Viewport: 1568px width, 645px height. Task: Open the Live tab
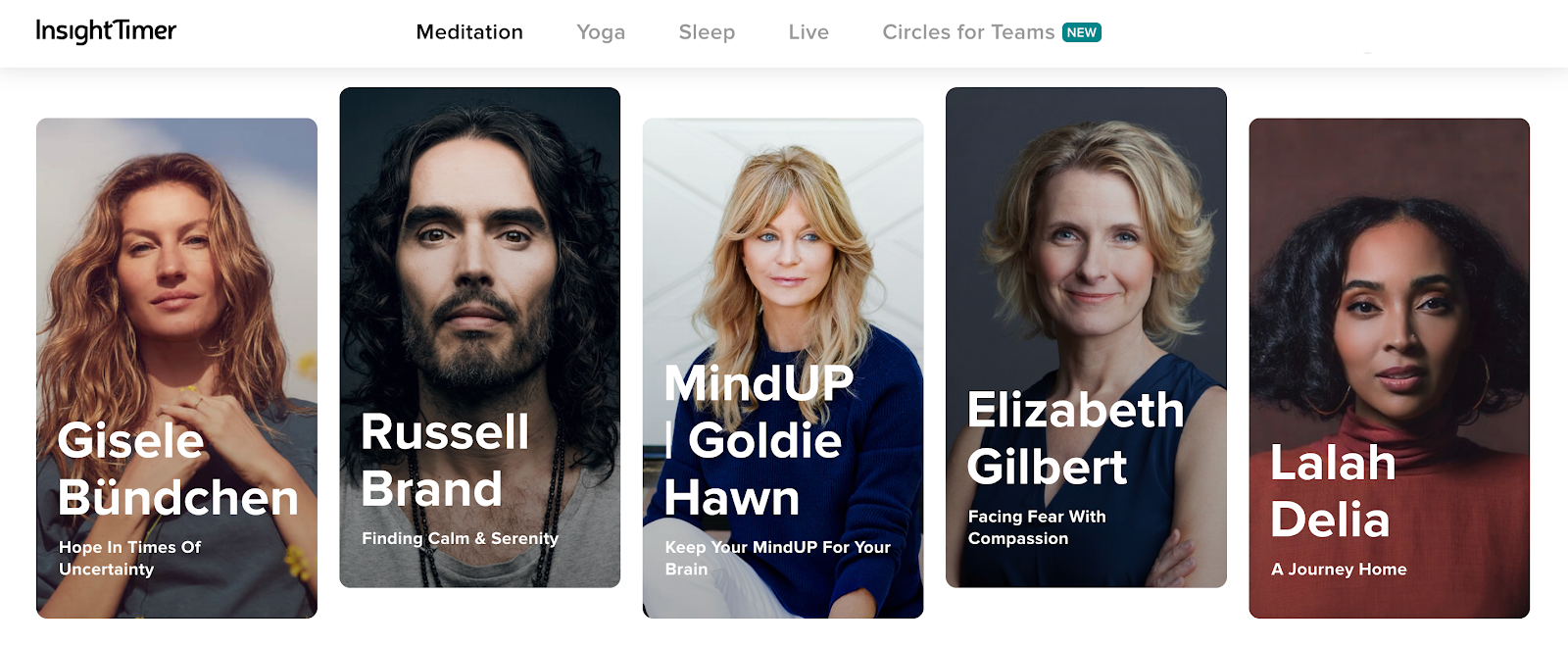pyautogui.click(x=808, y=32)
